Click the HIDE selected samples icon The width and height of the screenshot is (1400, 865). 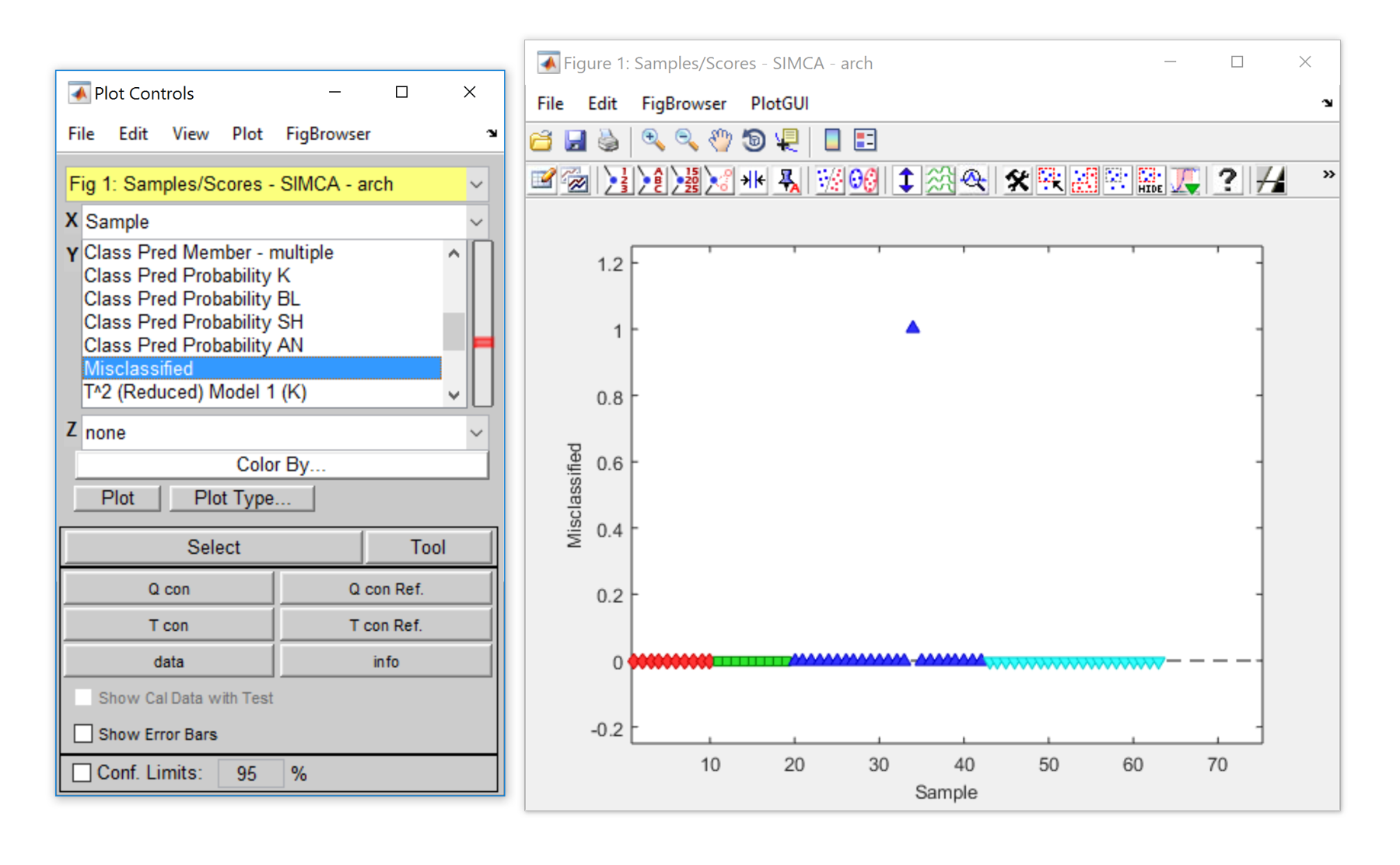coord(1150,180)
